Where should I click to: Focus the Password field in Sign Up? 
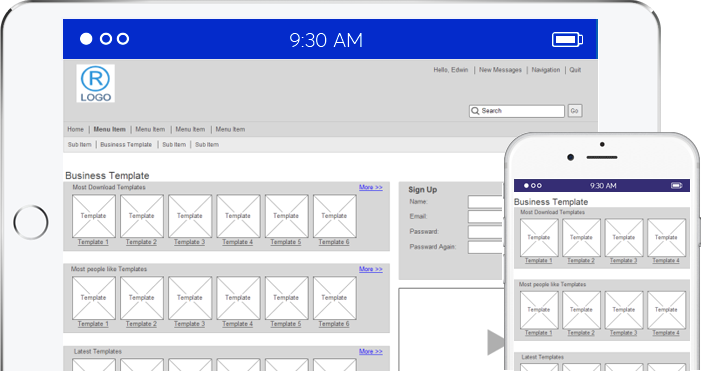486,232
